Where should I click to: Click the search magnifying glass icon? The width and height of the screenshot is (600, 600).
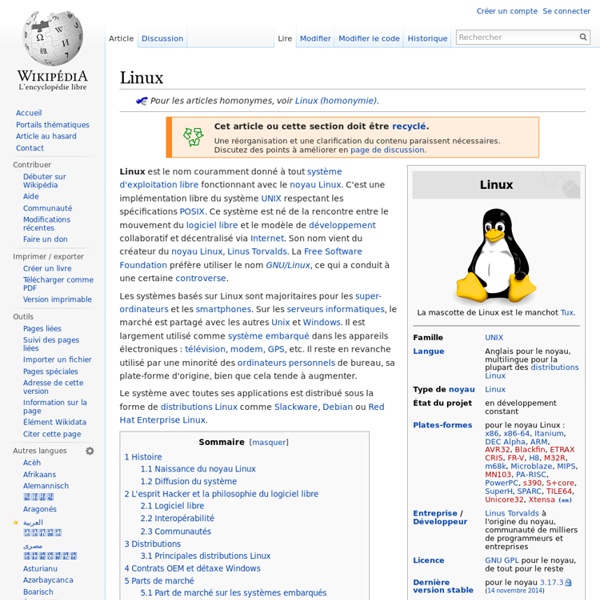click(x=583, y=37)
